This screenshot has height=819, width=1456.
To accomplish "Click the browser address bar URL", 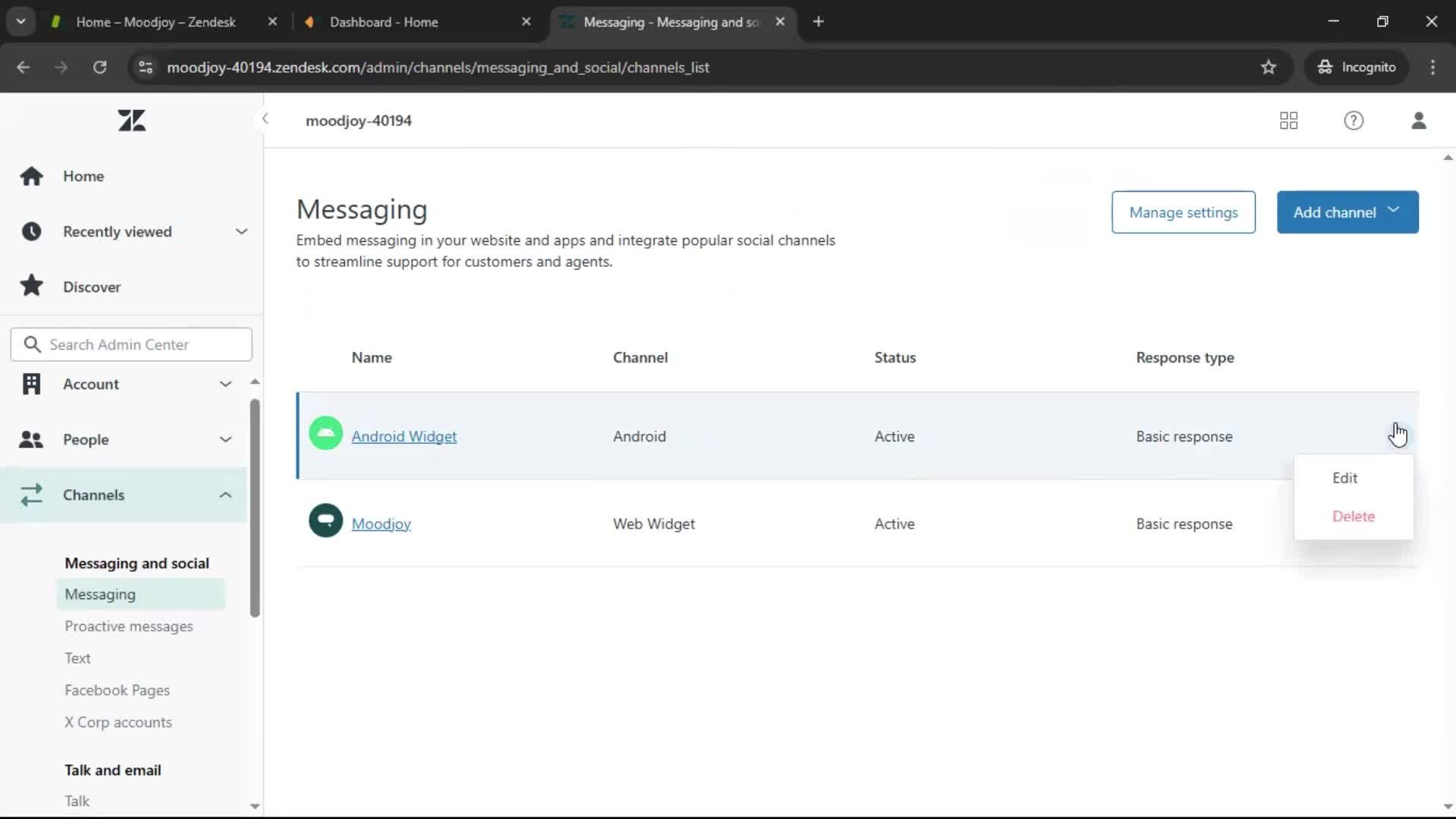I will 438,67.
